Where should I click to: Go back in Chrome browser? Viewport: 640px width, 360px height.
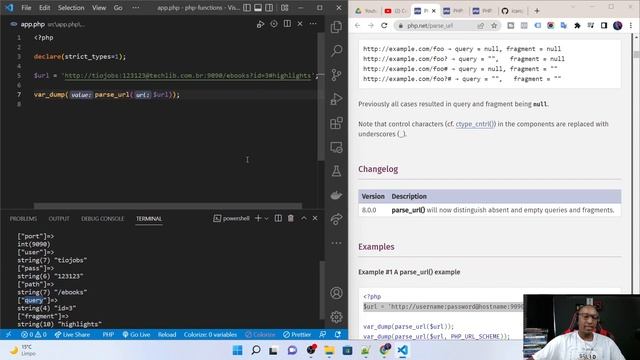tap(358, 26)
